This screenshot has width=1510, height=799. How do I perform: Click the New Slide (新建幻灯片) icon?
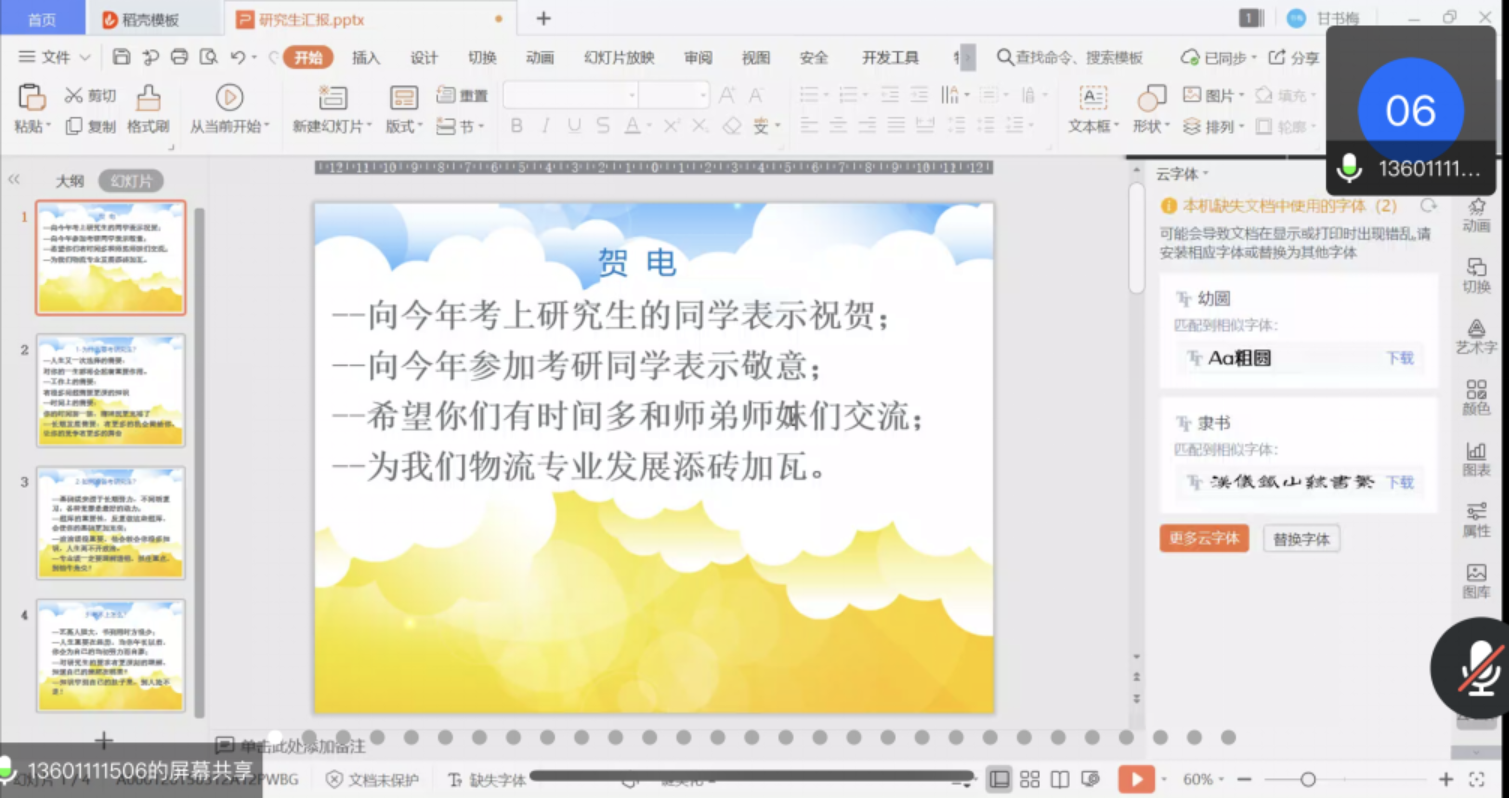pyautogui.click(x=333, y=97)
